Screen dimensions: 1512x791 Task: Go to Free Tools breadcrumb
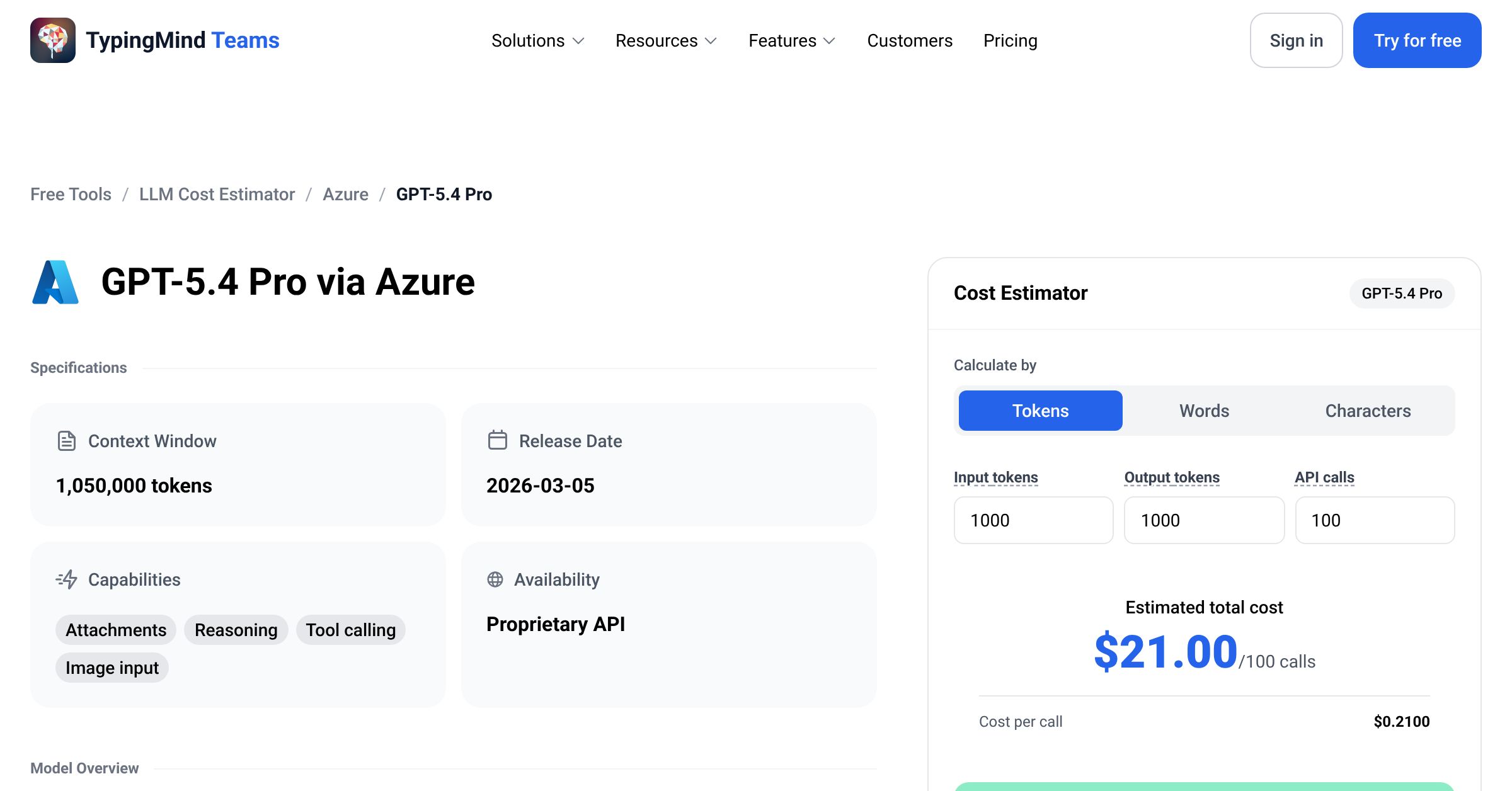click(71, 194)
